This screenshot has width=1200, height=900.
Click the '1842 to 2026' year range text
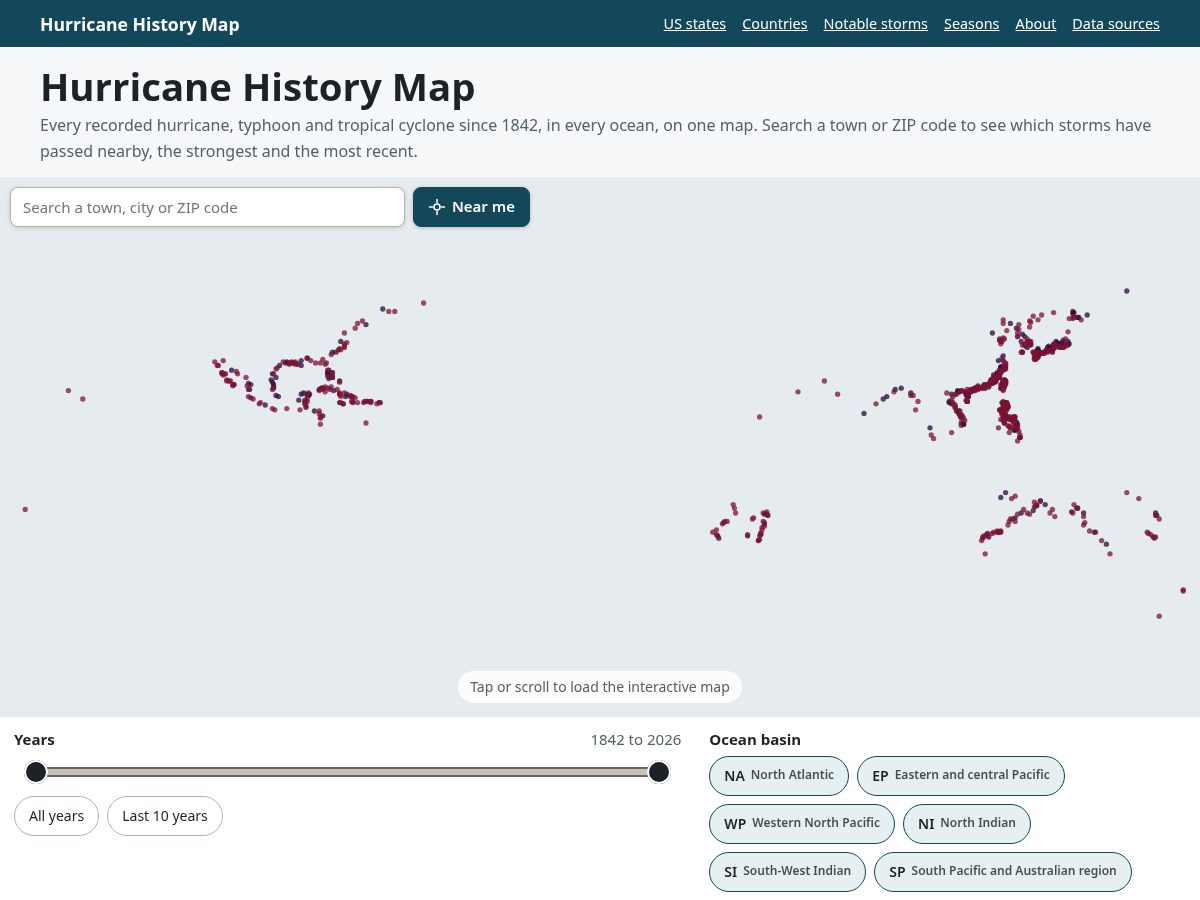pos(636,740)
